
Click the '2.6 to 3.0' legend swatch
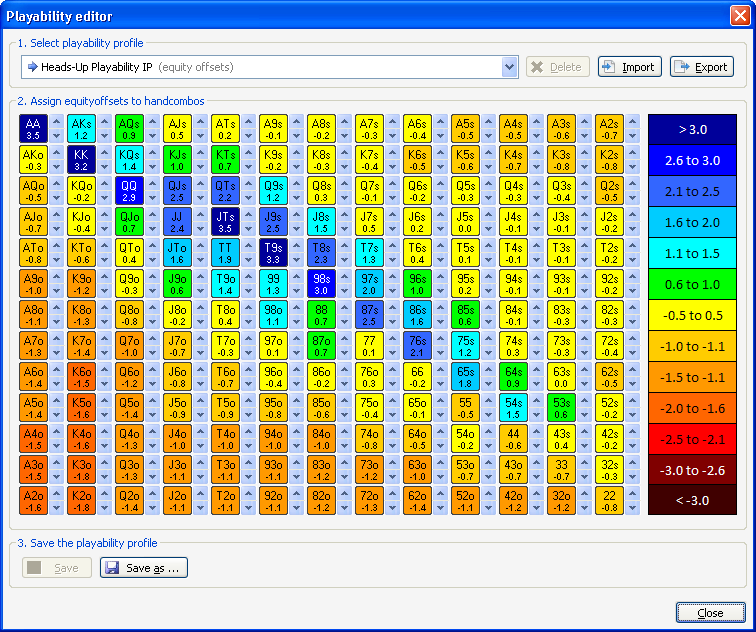pos(692,161)
